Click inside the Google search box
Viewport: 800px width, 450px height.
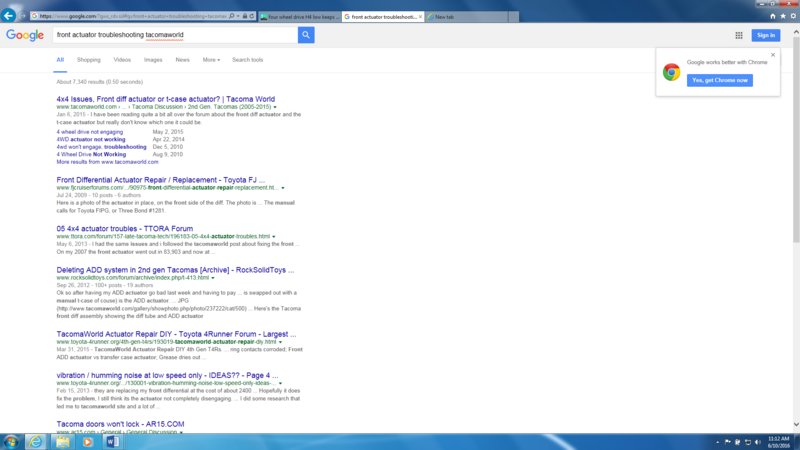[175, 35]
